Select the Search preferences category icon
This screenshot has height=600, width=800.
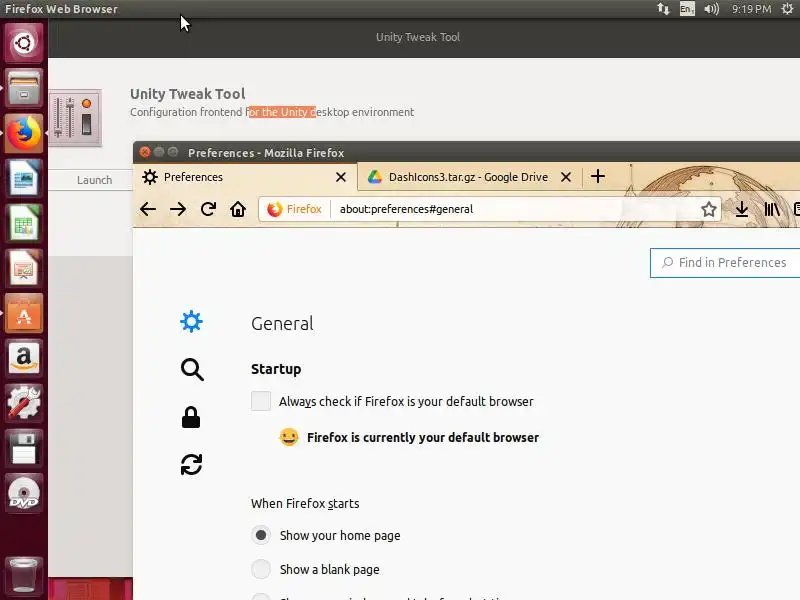pos(192,369)
